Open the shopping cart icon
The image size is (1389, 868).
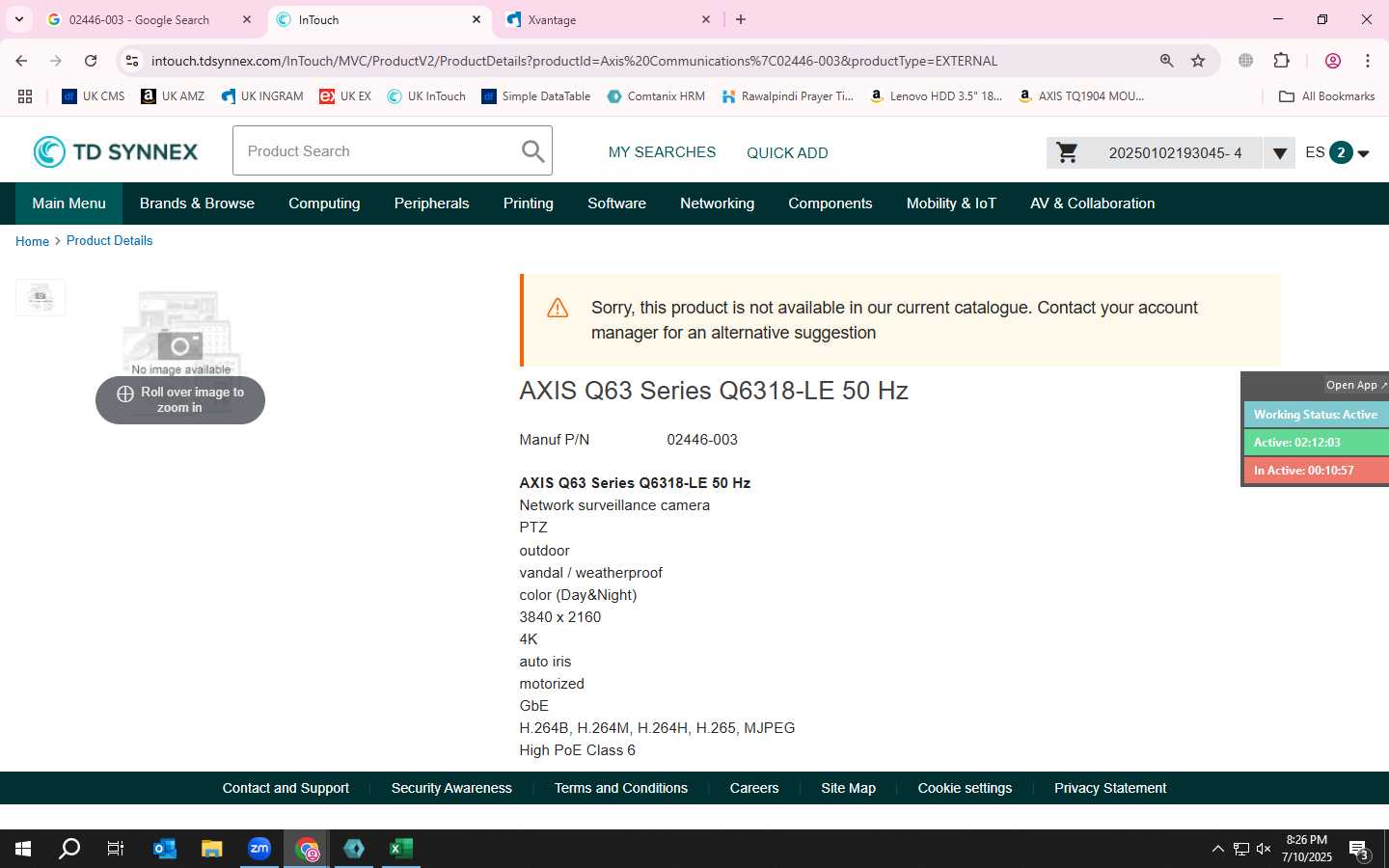1067,152
